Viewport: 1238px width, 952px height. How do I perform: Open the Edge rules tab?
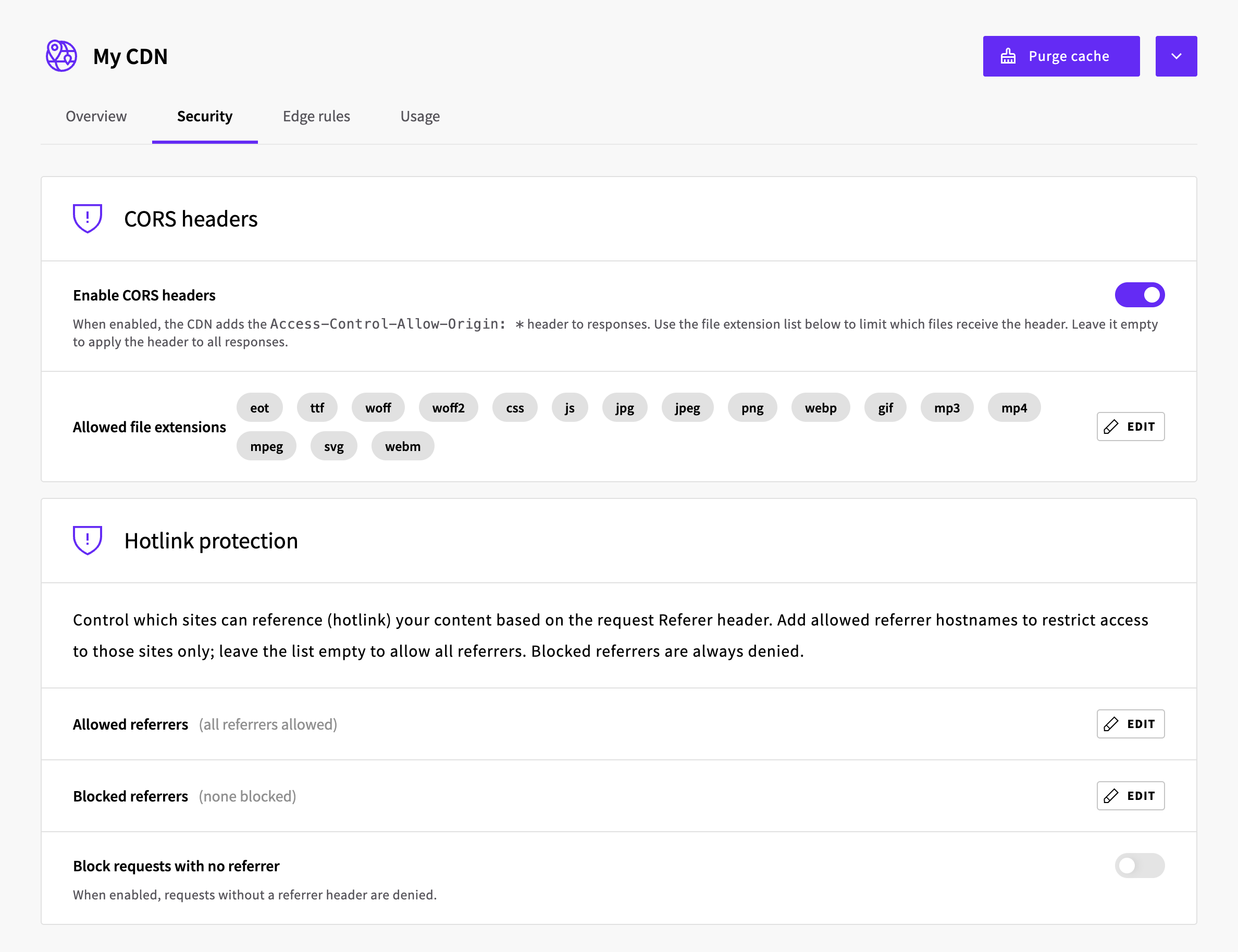point(316,116)
